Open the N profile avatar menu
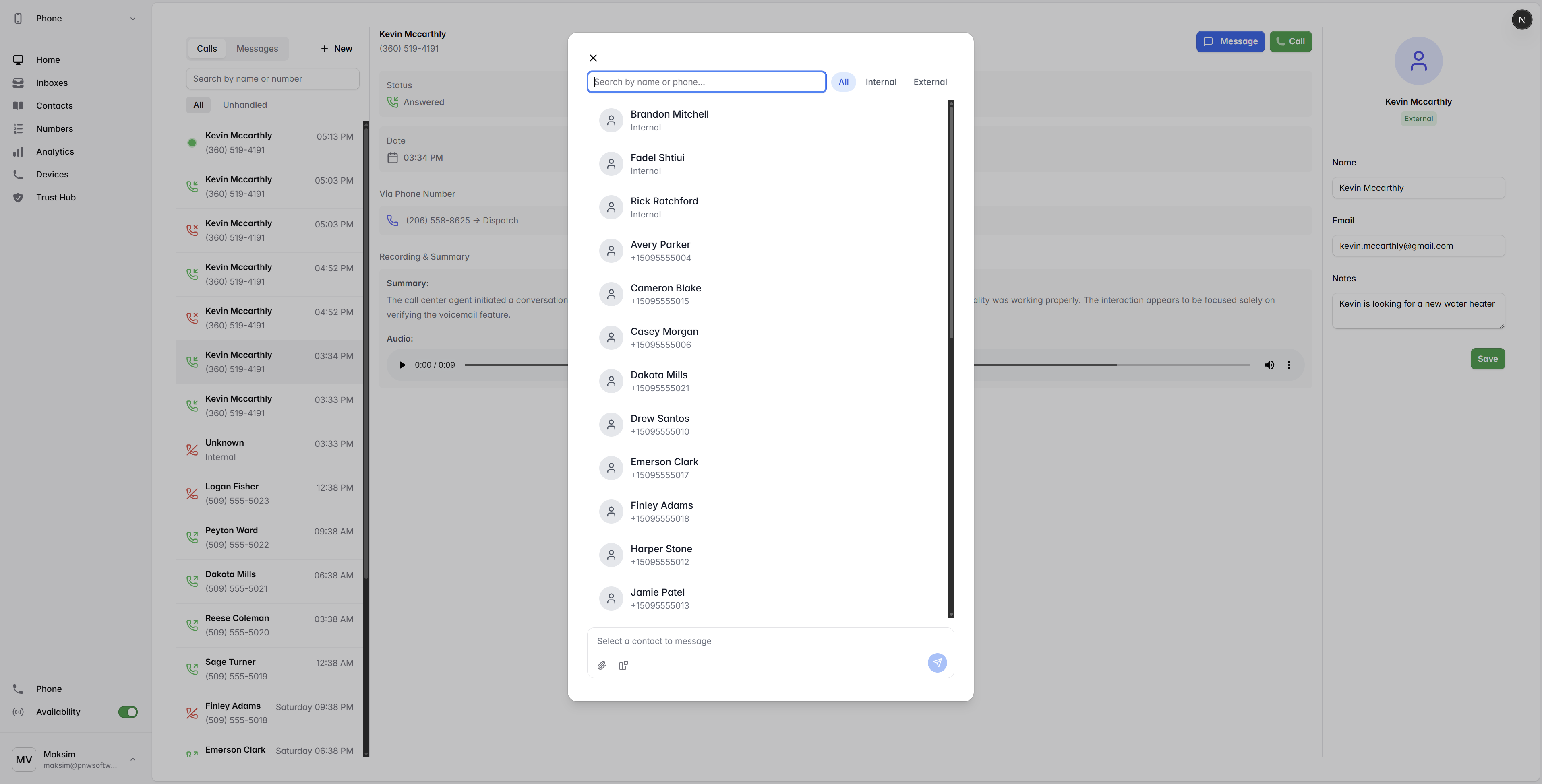Image resolution: width=1542 pixels, height=784 pixels. click(x=1521, y=20)
